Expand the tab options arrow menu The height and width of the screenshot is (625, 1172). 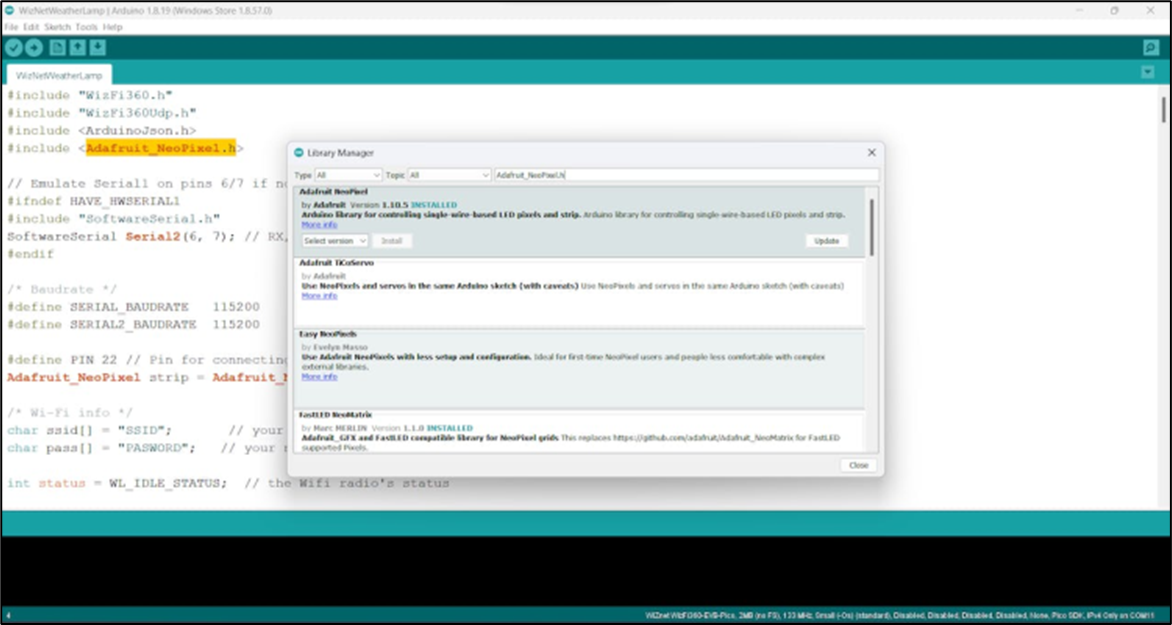point(1148,72)
